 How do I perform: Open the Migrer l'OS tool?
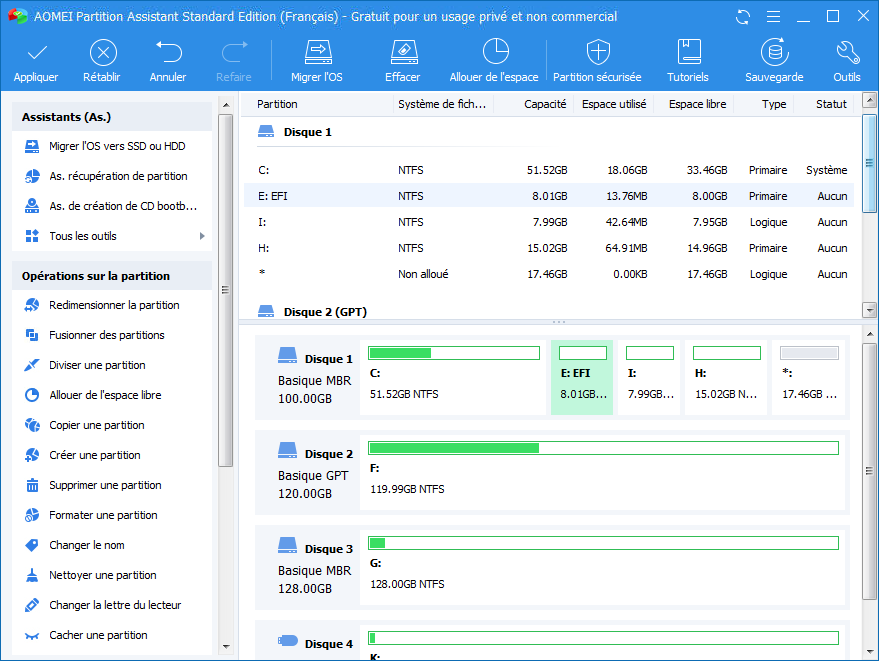(x=317, y=53)
